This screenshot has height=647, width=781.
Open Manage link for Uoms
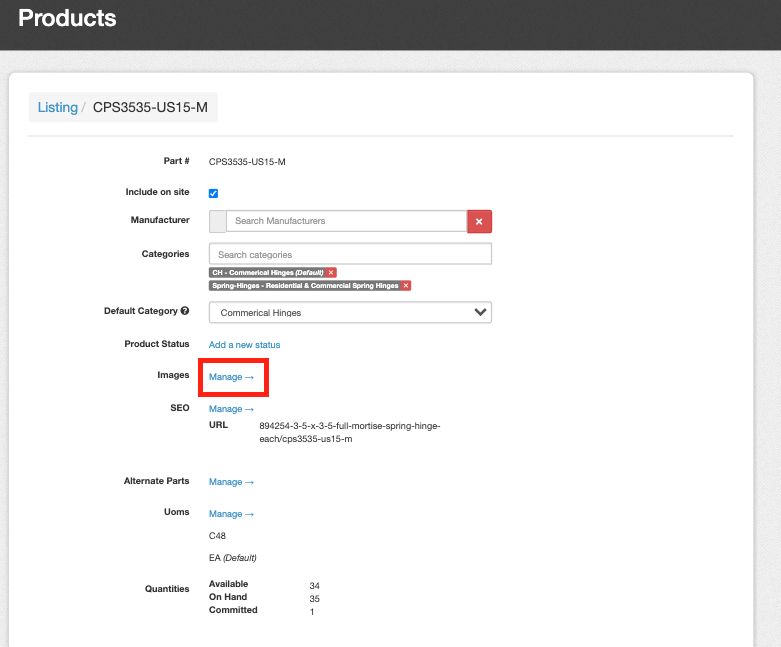coord(231,514)
